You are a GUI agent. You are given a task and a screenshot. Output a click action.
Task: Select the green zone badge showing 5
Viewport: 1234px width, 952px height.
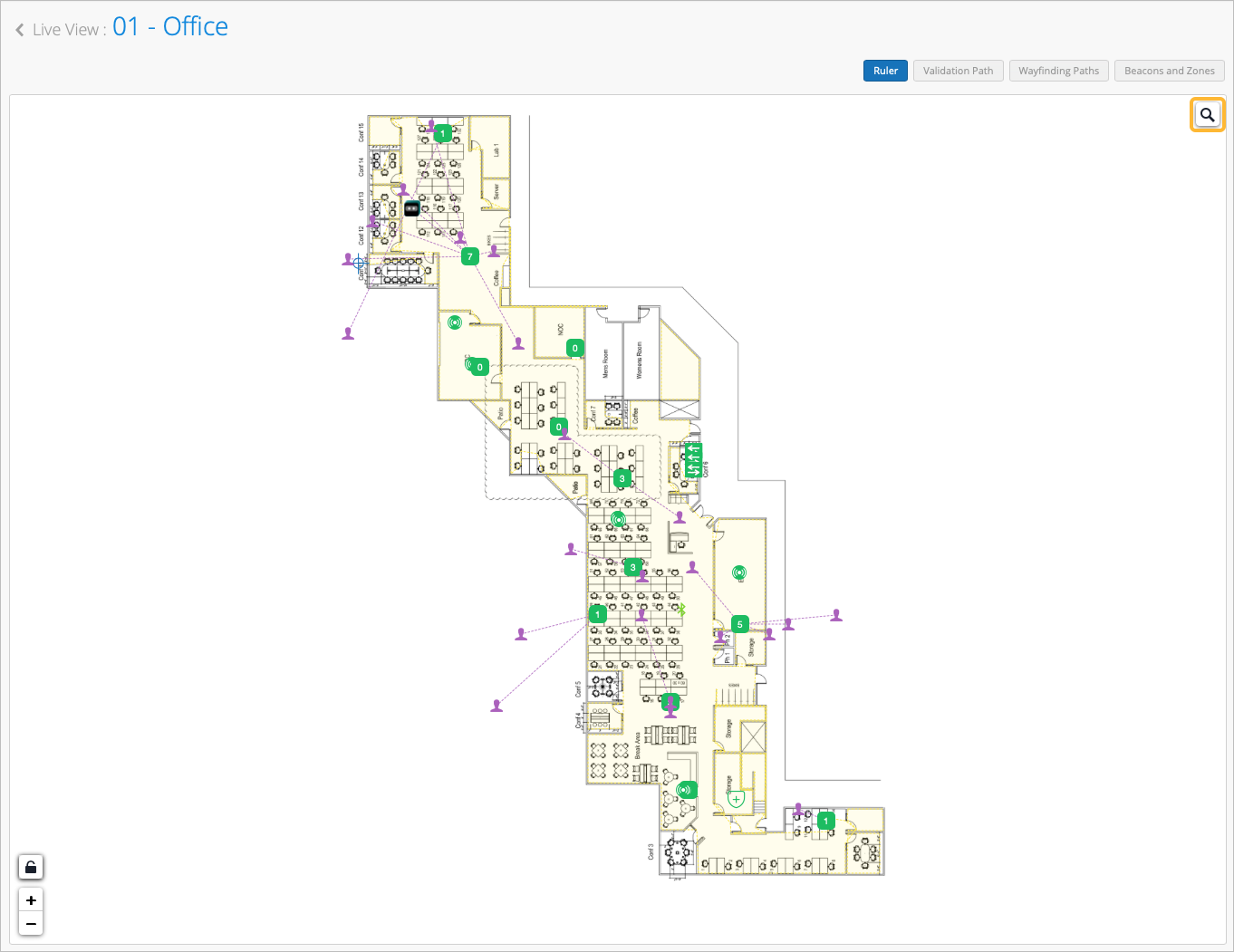(x=739, y=624)
